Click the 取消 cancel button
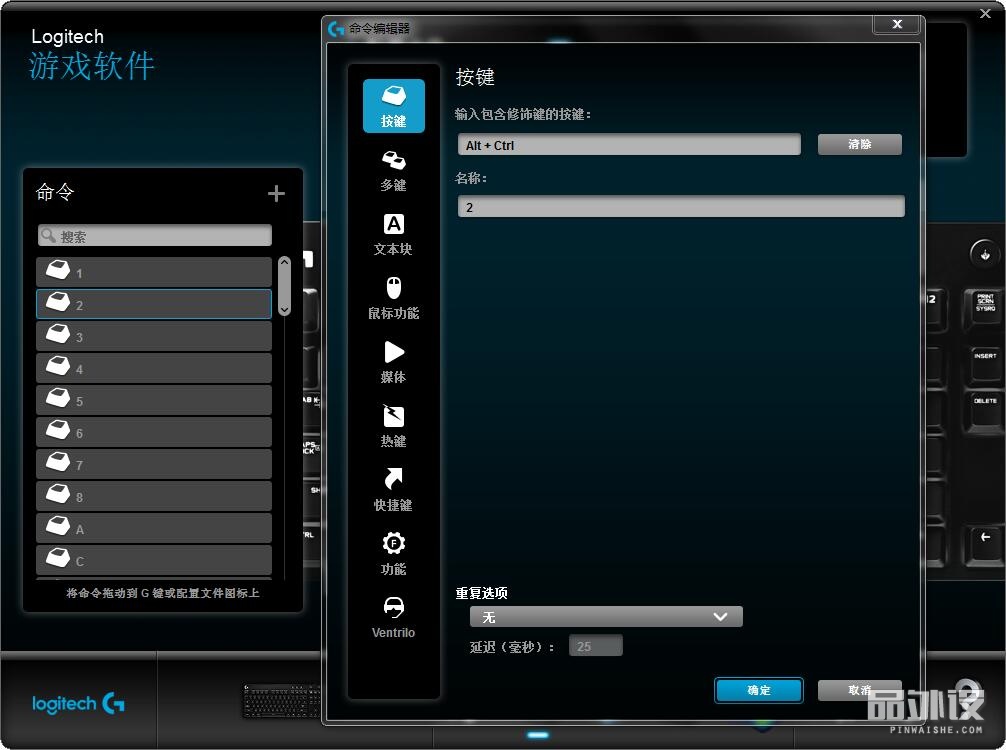This screenshot has height=750, width=1006. 859,690
